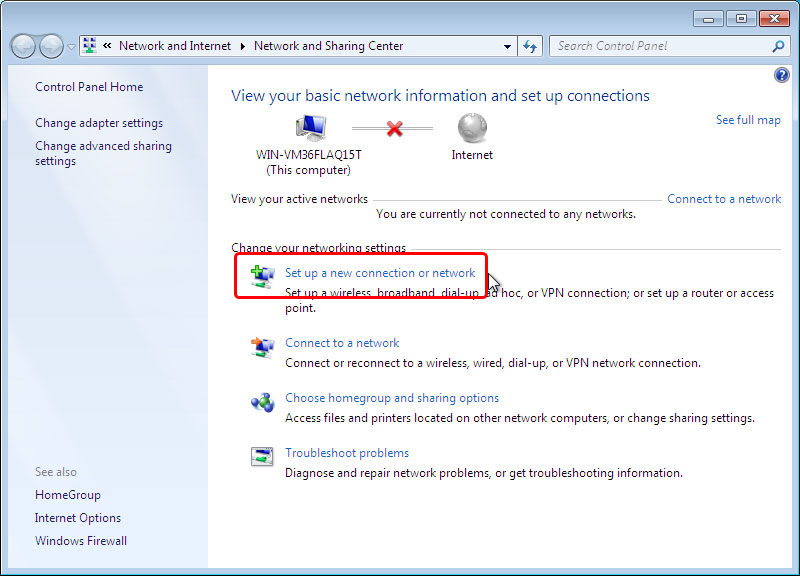
Task: Expand the address bar history dropdown arrow
Action: click(x=508, y=46)
